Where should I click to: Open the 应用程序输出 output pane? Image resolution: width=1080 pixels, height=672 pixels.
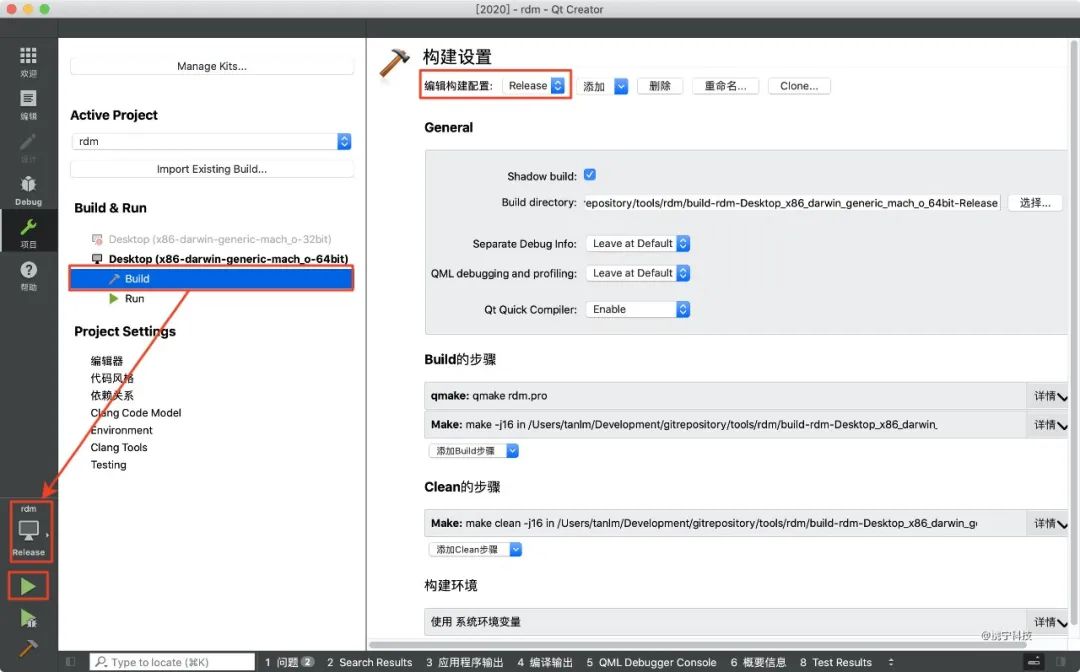[x=464, y=662]
